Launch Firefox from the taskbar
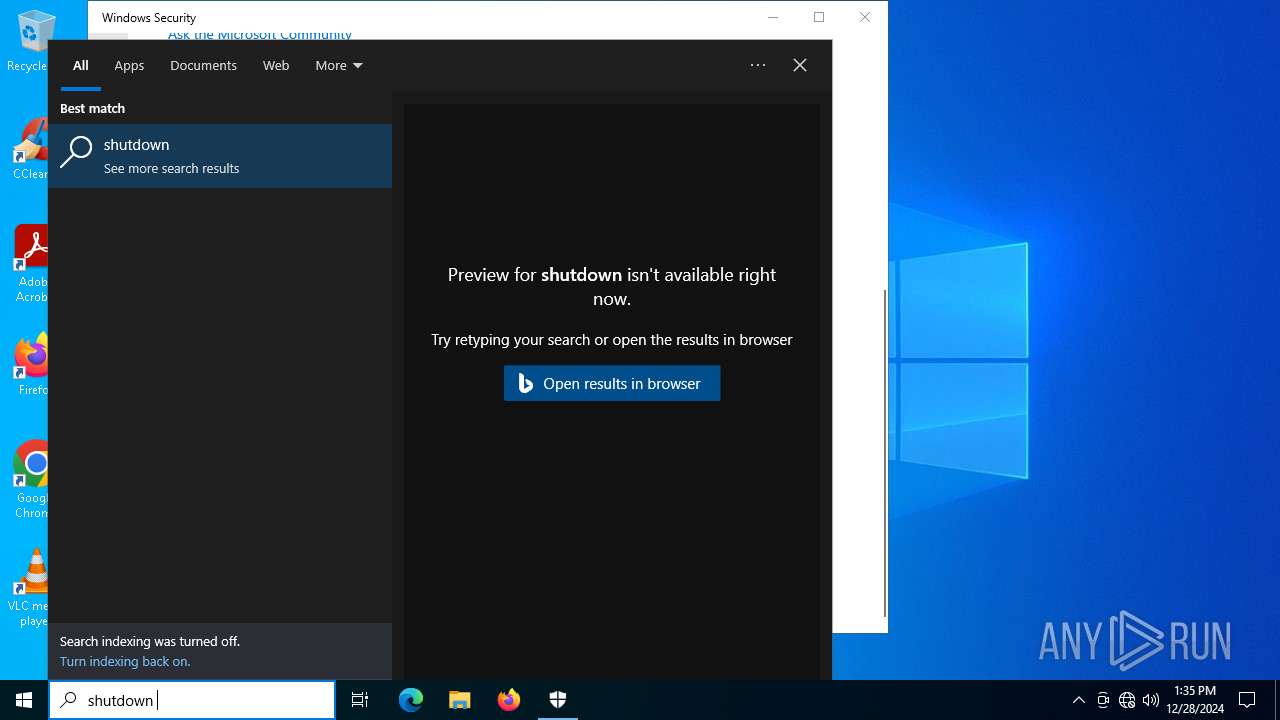 pyautogui.click(x=509, y=700)
